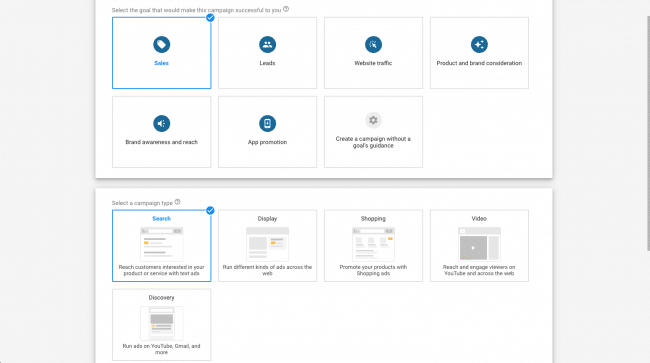Click the Video title text
This screenshot has width=650, height=363.
[x=479, y=218]
